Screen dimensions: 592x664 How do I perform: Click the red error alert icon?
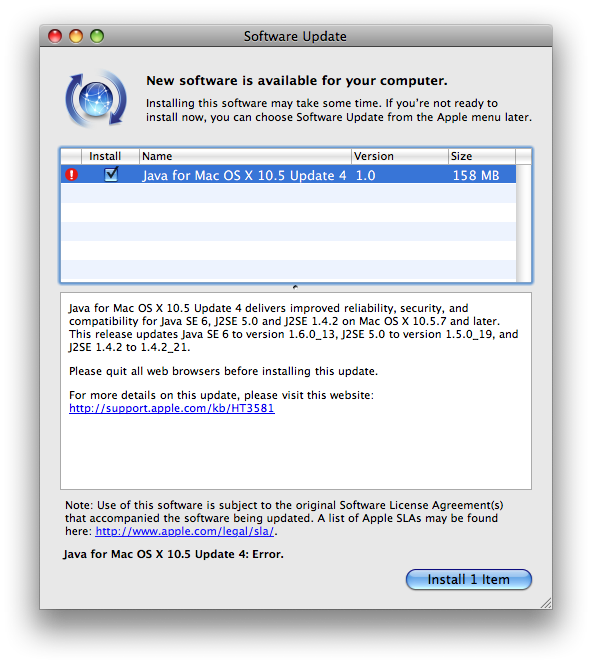click(72, 174)
